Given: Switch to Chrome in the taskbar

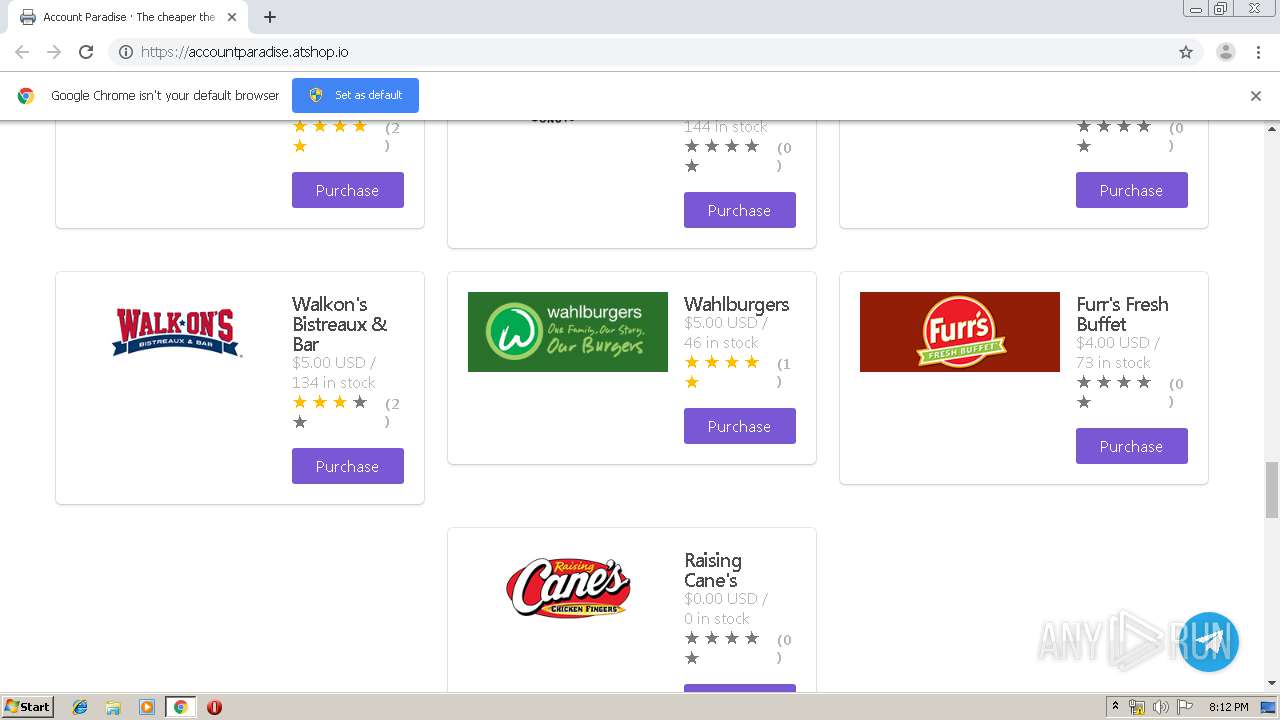Looking at the screenshot, I should click(180, 707).
